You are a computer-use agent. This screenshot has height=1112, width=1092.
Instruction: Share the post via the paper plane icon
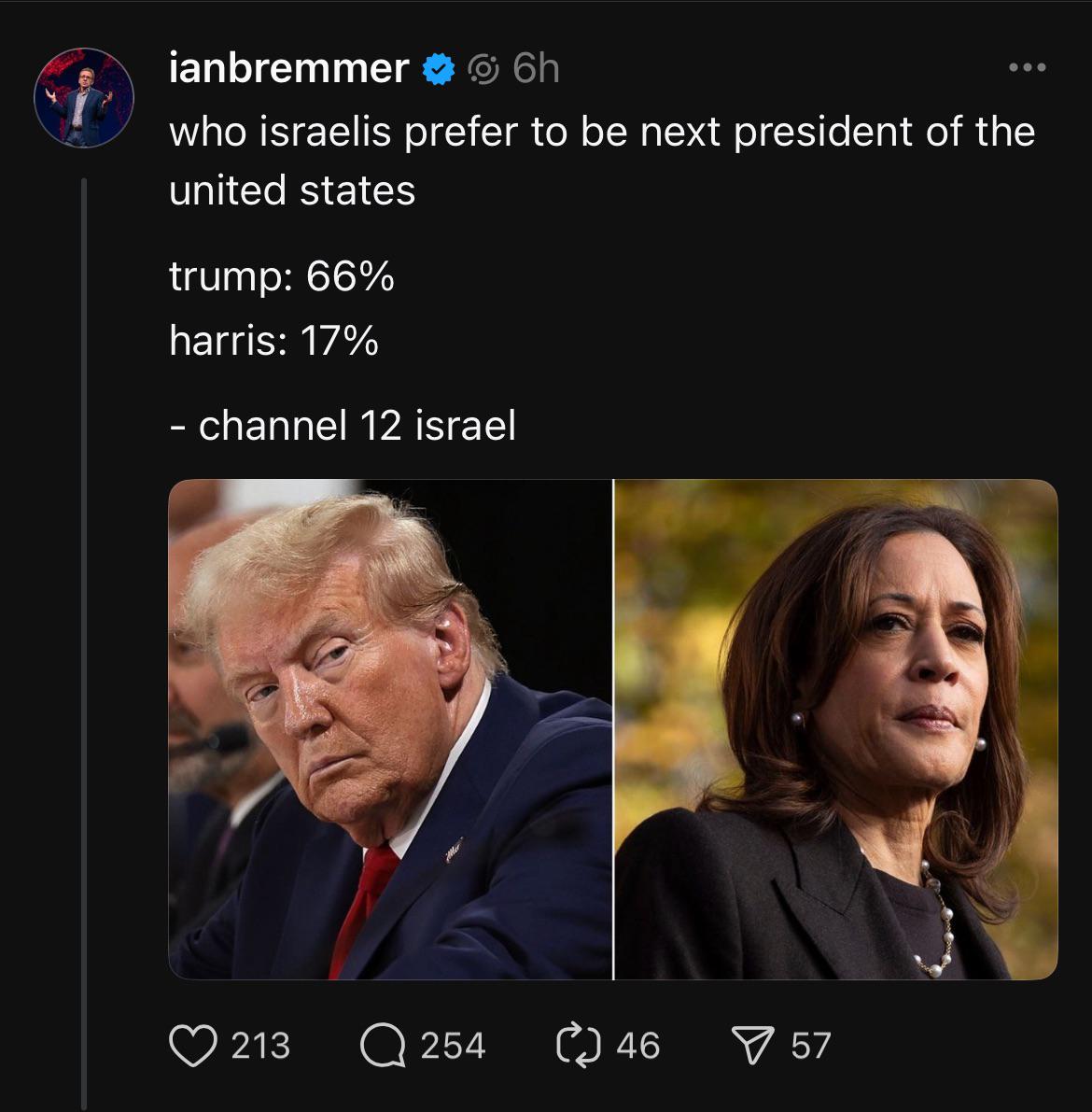[x=756, y=1046]
